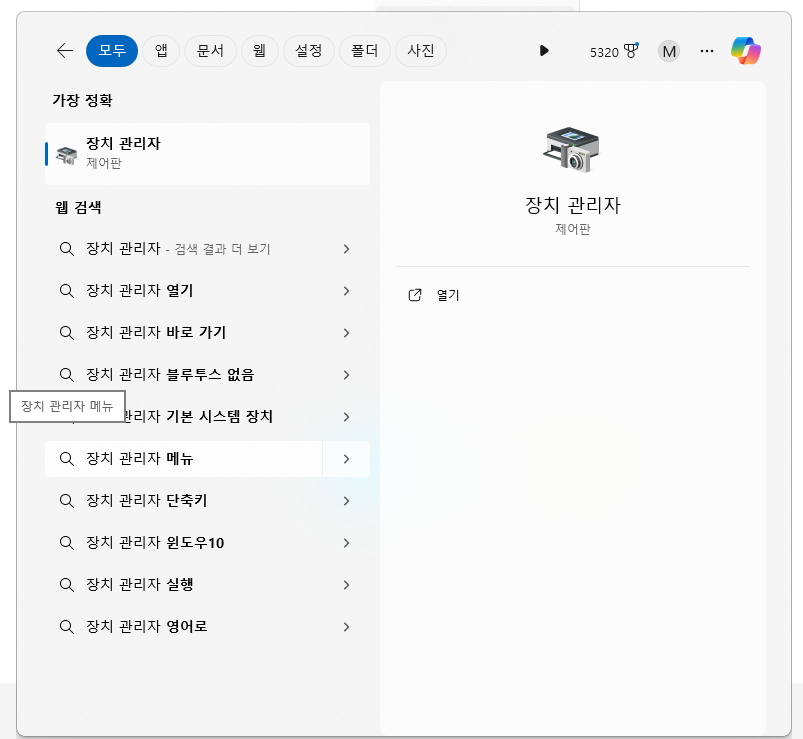Open the account menu with the M avatar
This screenshot has height=739, width=803.
pos(669,51)
